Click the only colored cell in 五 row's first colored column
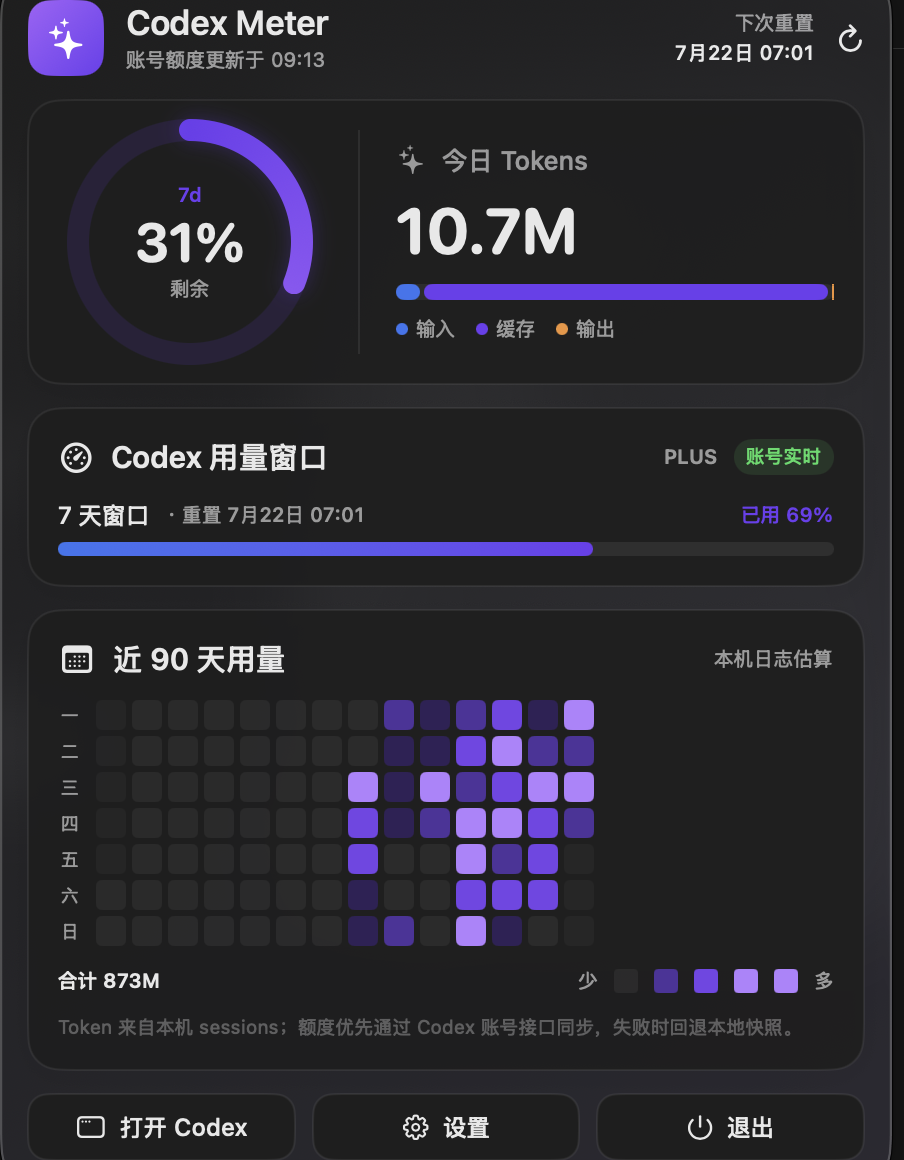 (362, 859)
